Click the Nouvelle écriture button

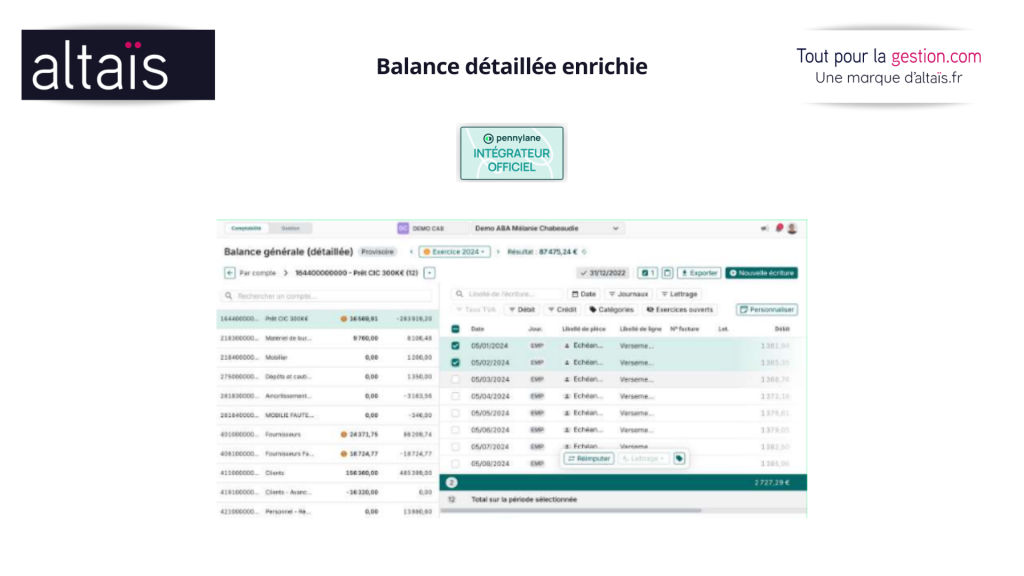pyautogui.click(x=761, y=272)
